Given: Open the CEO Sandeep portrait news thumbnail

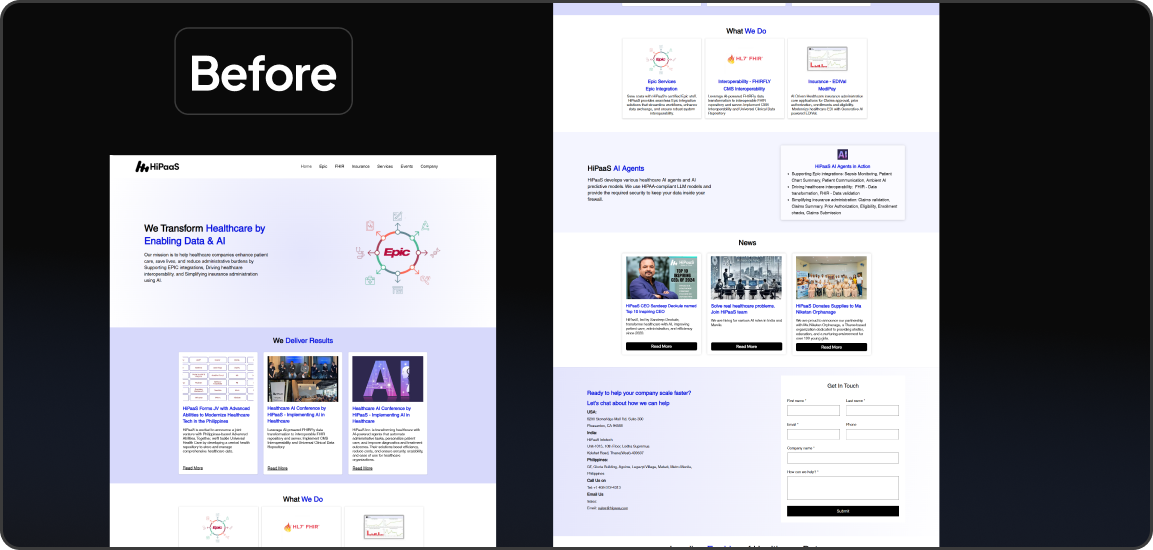Looking at the screenshot, I should (x=662, y=277).
